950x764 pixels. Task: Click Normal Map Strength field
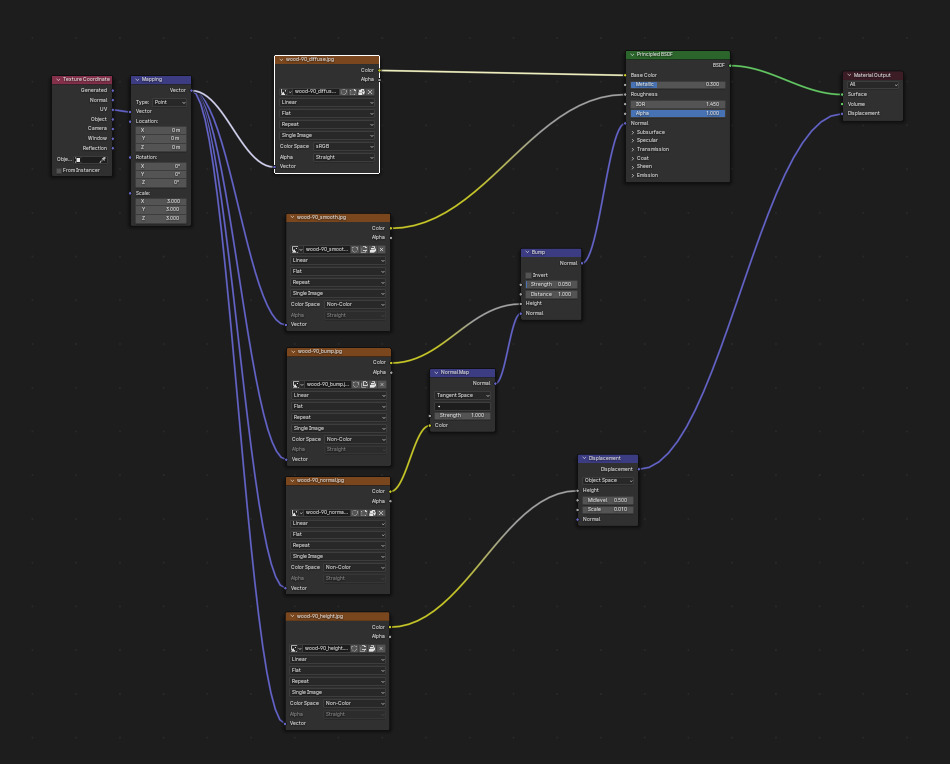coord(463,416)
